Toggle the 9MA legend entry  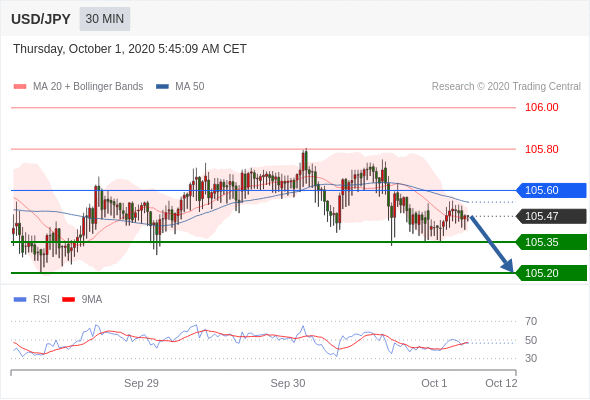tap(82, 300)
